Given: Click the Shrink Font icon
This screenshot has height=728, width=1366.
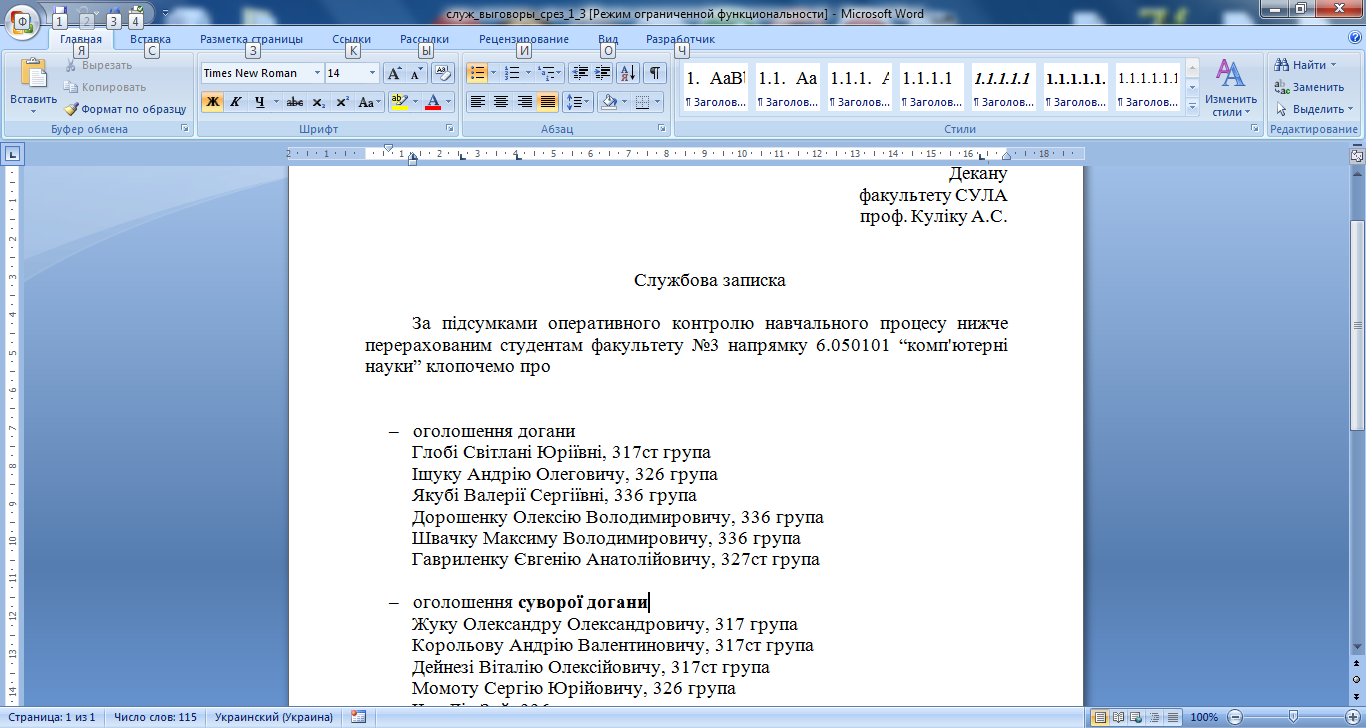Looking at the screenshot, I should [x=416, y=73].
